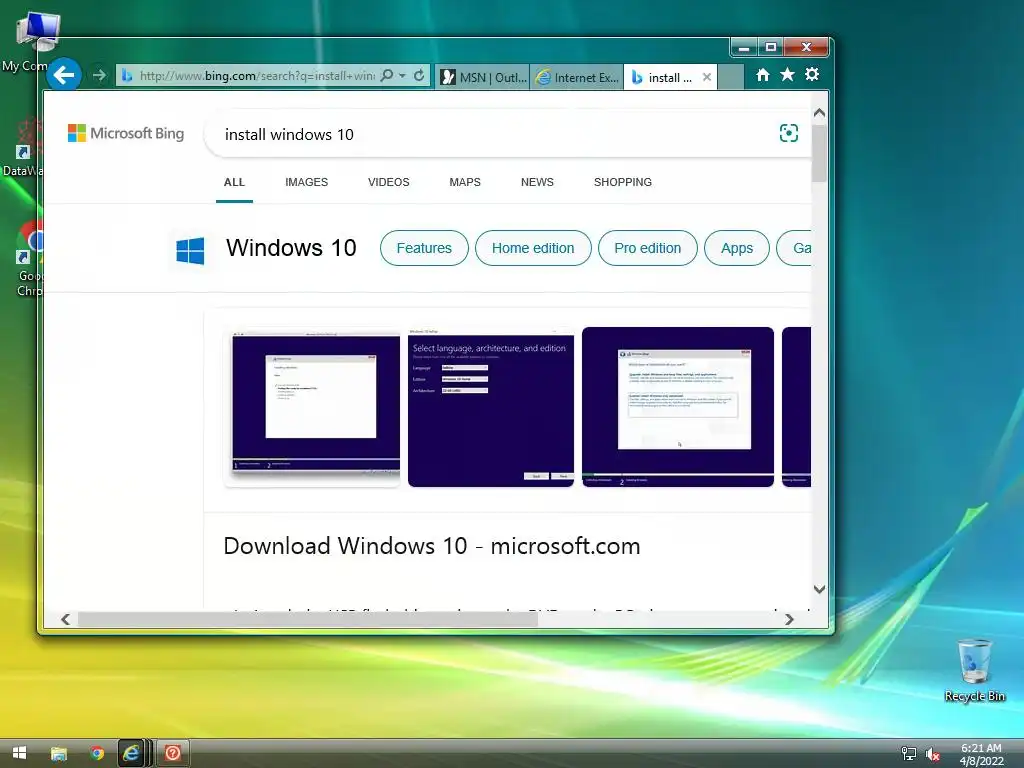This screenshot has width=1024, height=768.
Task: Switch to SHOPPING results
Action: 623,182
